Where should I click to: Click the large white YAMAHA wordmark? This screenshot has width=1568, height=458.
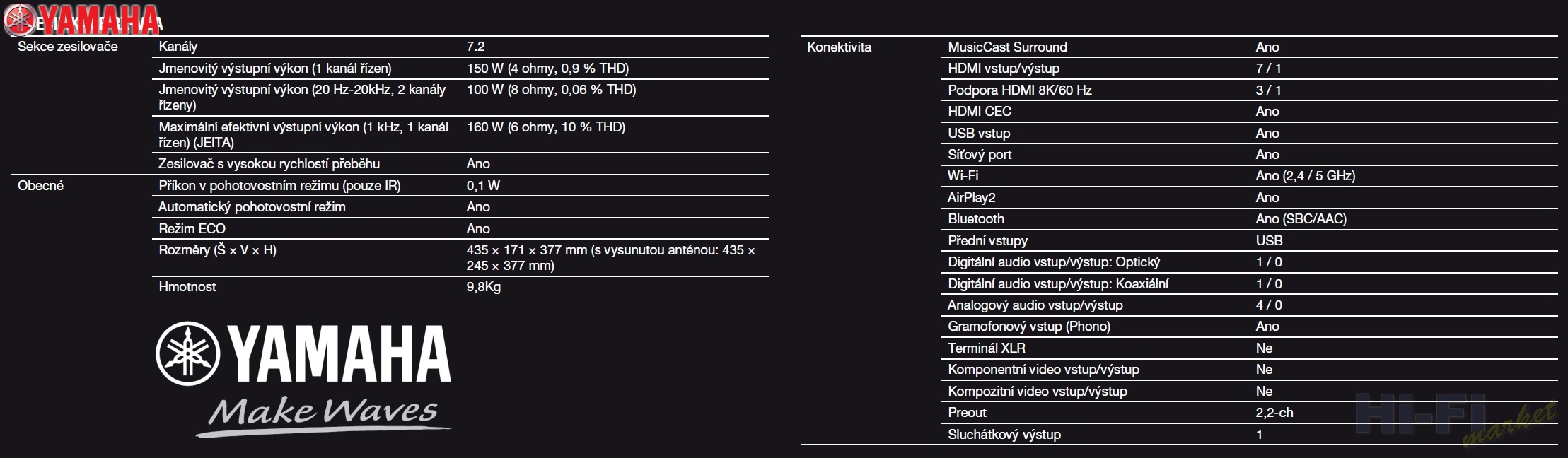click(x=340, y=354)
